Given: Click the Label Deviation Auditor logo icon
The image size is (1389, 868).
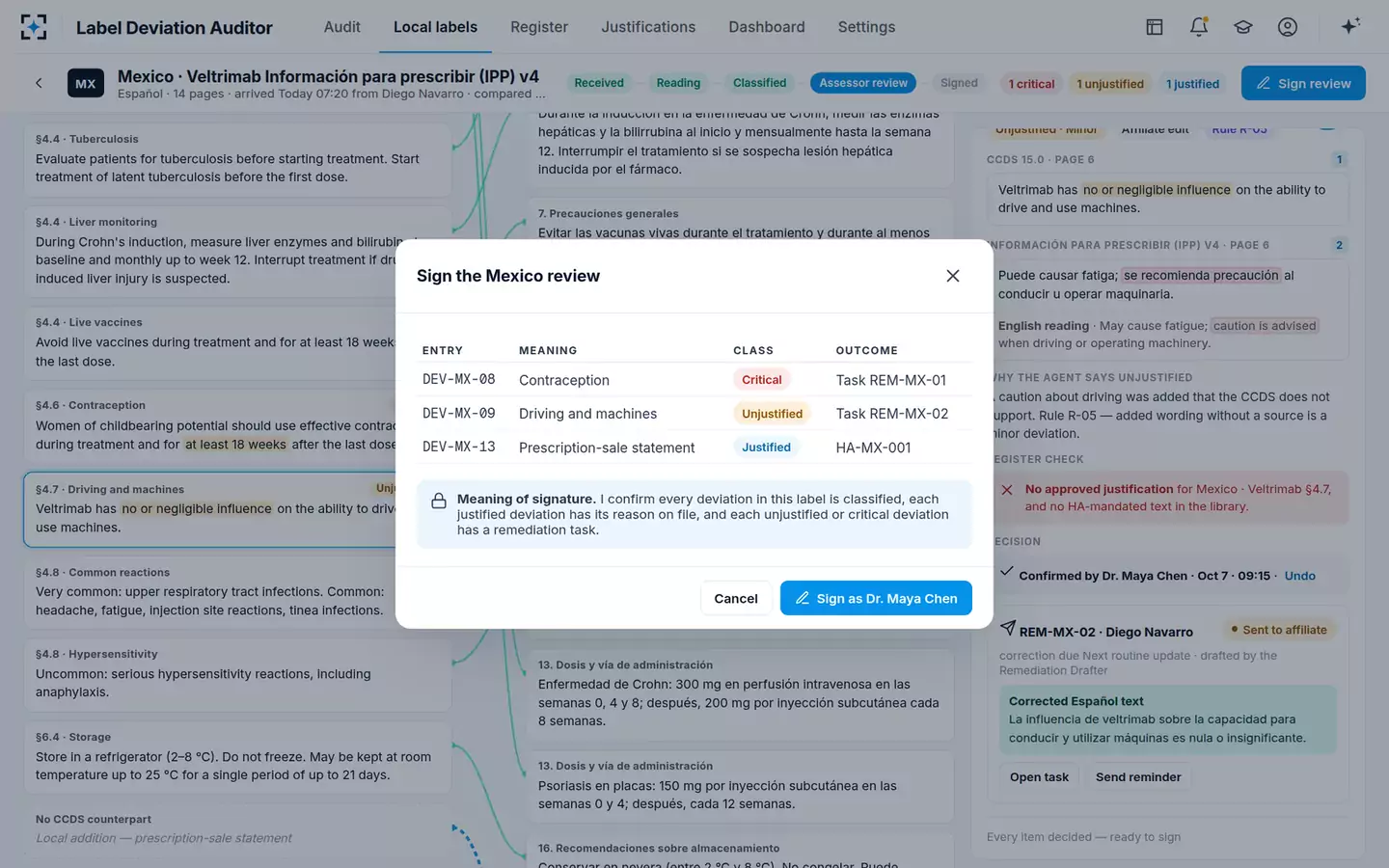Looking at the screenshot, I should [x=34, y=27].
